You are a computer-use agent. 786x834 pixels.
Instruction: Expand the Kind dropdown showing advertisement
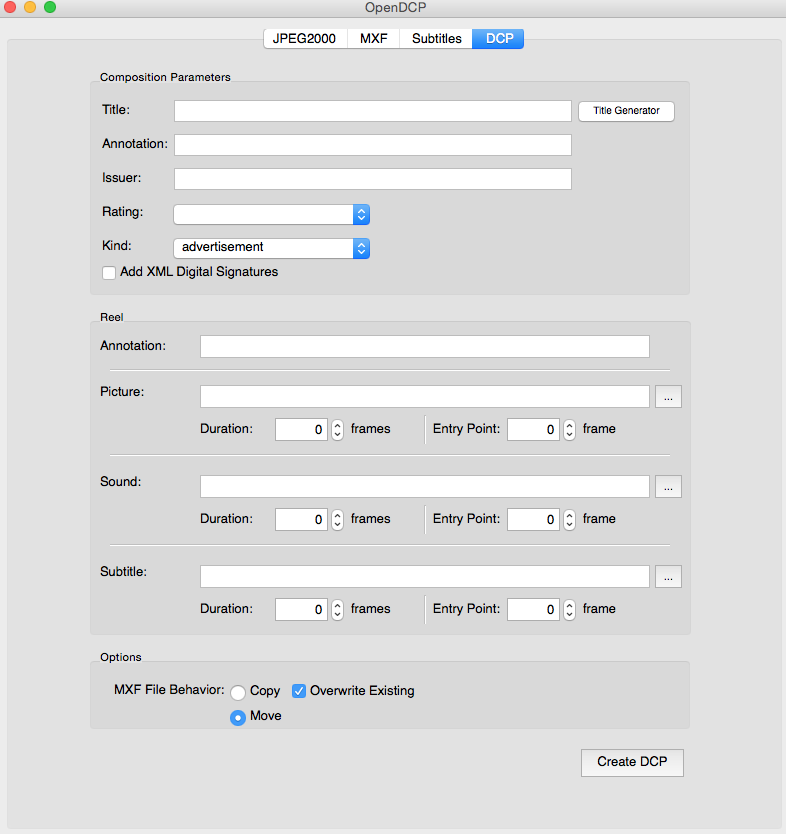pyautogui.click(x=271, y=247)
